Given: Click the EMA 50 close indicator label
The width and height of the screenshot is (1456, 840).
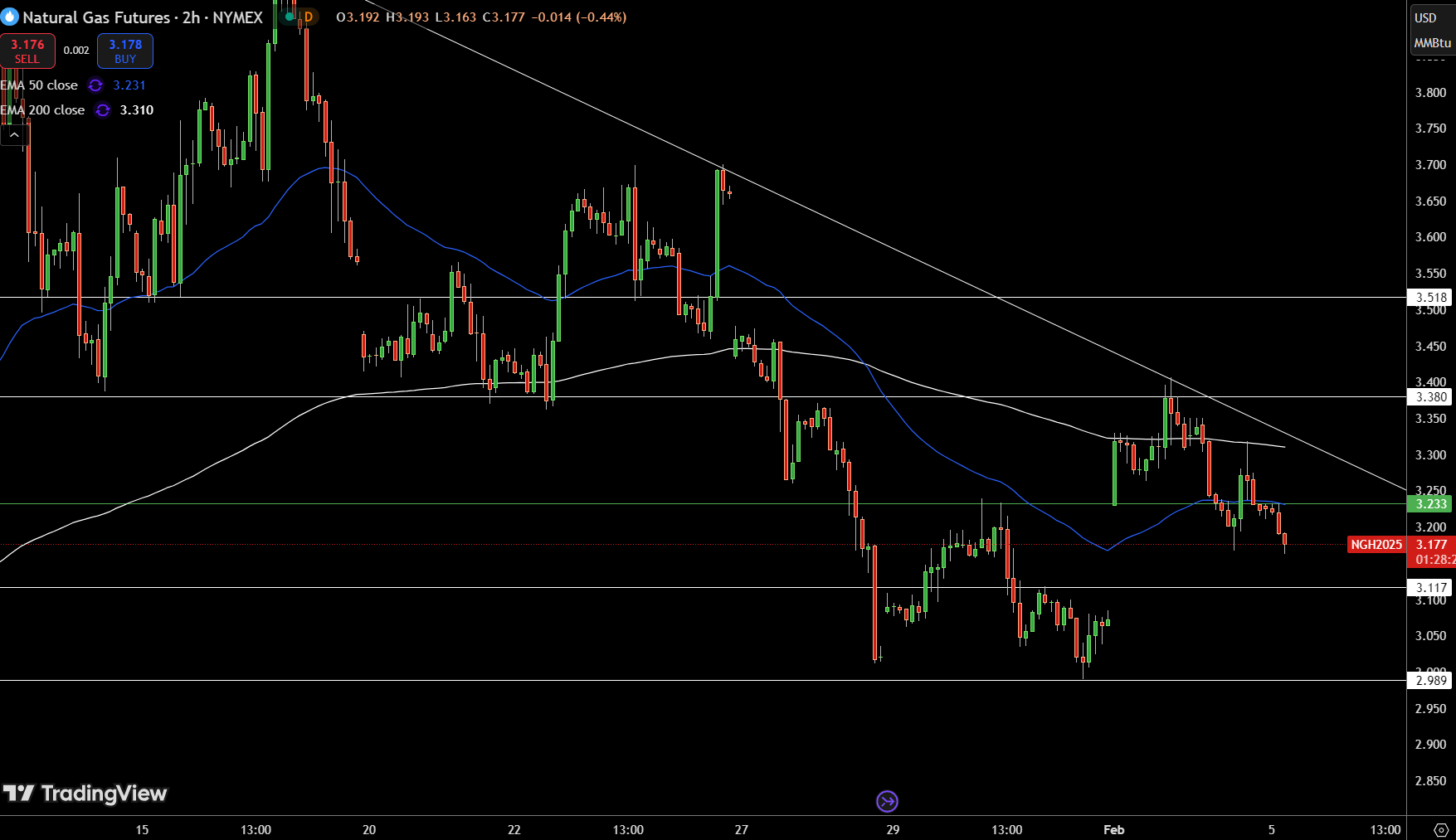Looking at the screenshot, I should (x=39, y=85).
